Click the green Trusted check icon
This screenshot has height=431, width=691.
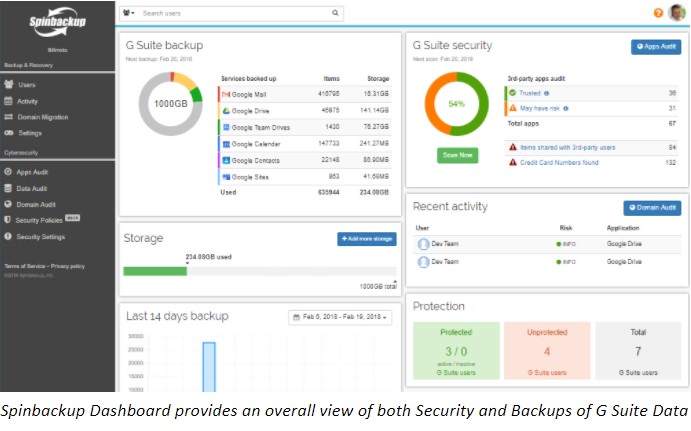coord(513,93)
